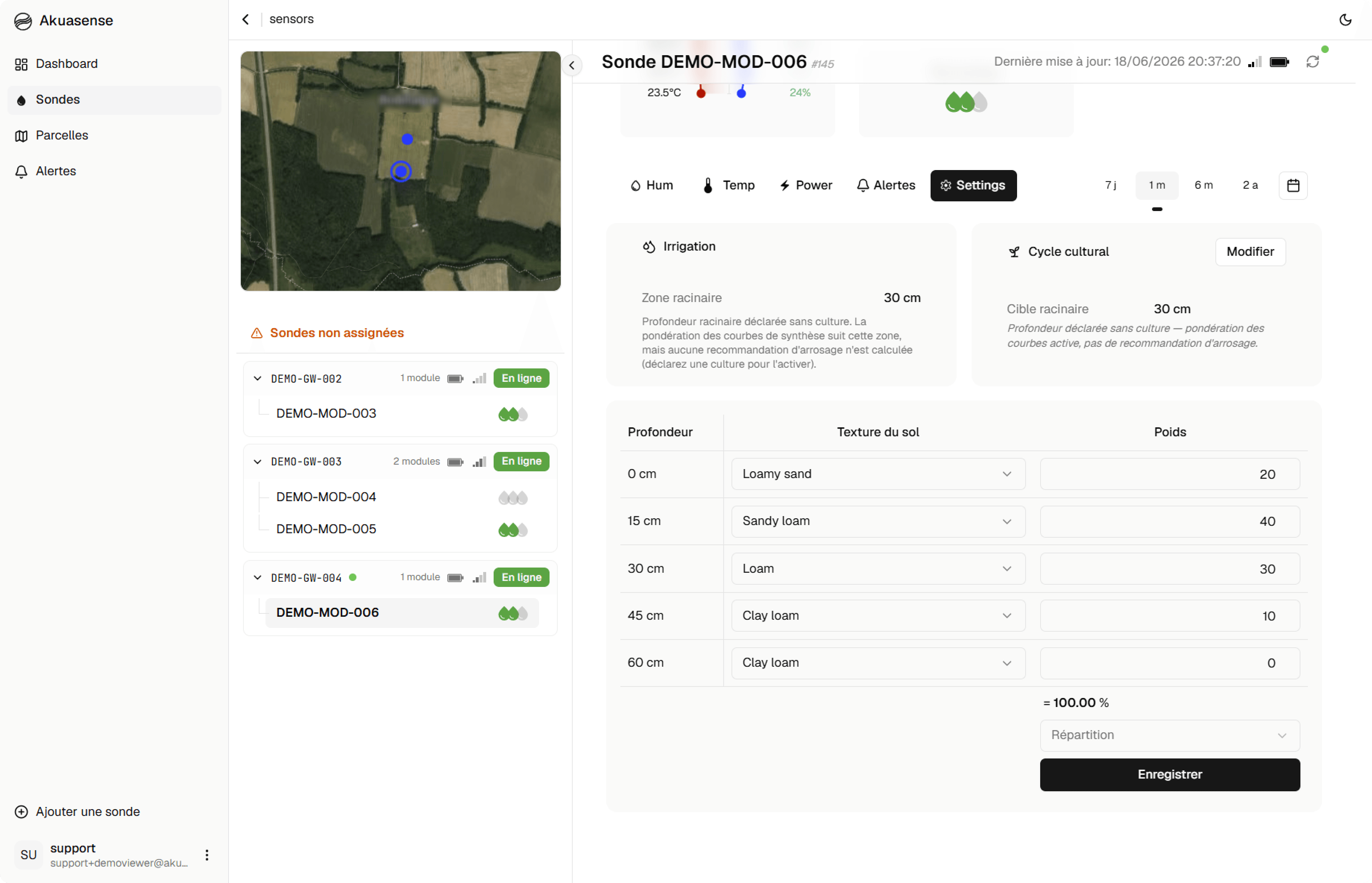Click the Enregistrer button
The height and width of the screenshot is (883, 1372).
click(1170, 774)
